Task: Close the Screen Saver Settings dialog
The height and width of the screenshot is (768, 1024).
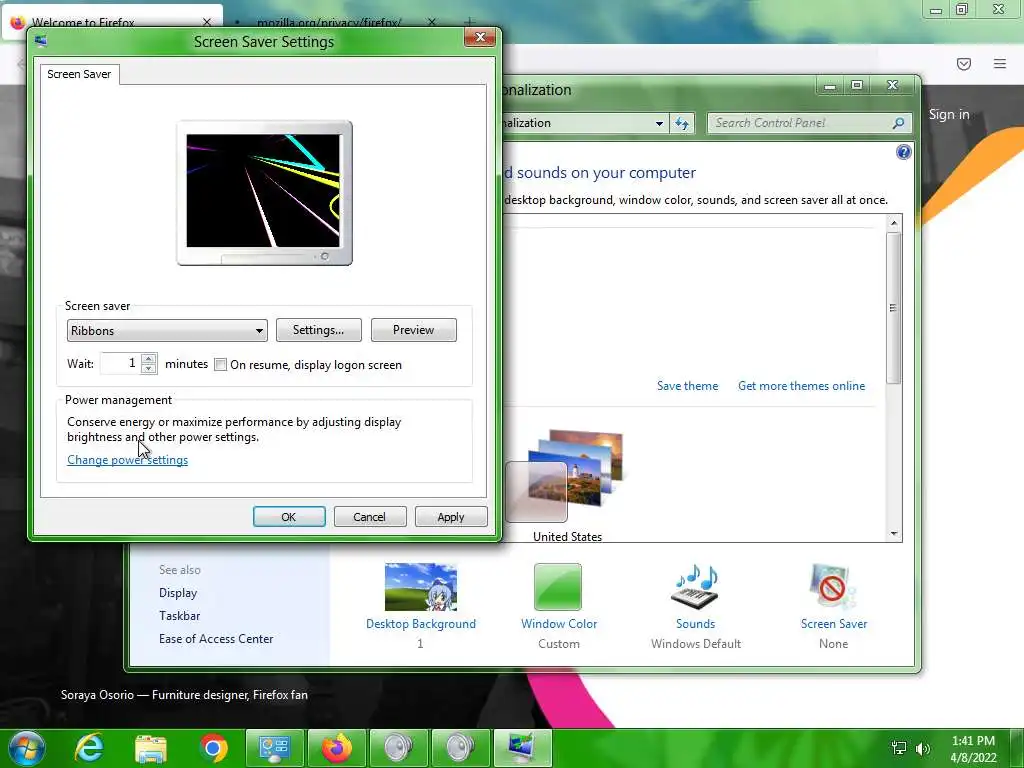Action: [x=479, y=37]
